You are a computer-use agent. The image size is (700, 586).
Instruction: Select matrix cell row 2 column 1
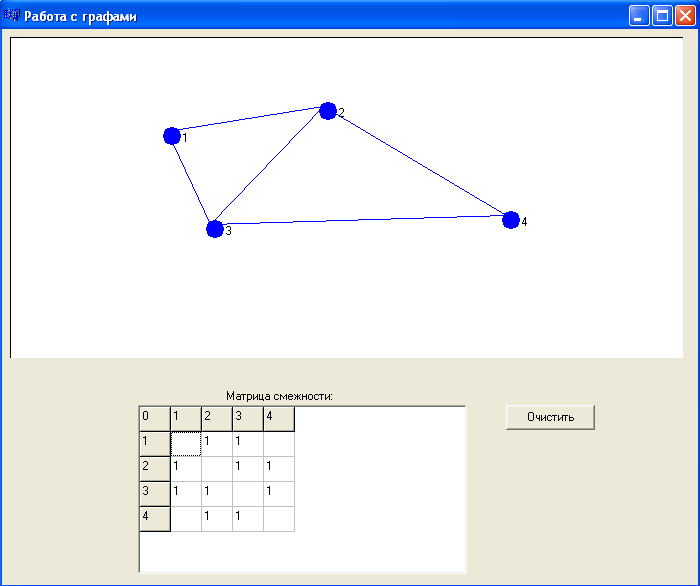pos(186,469)
